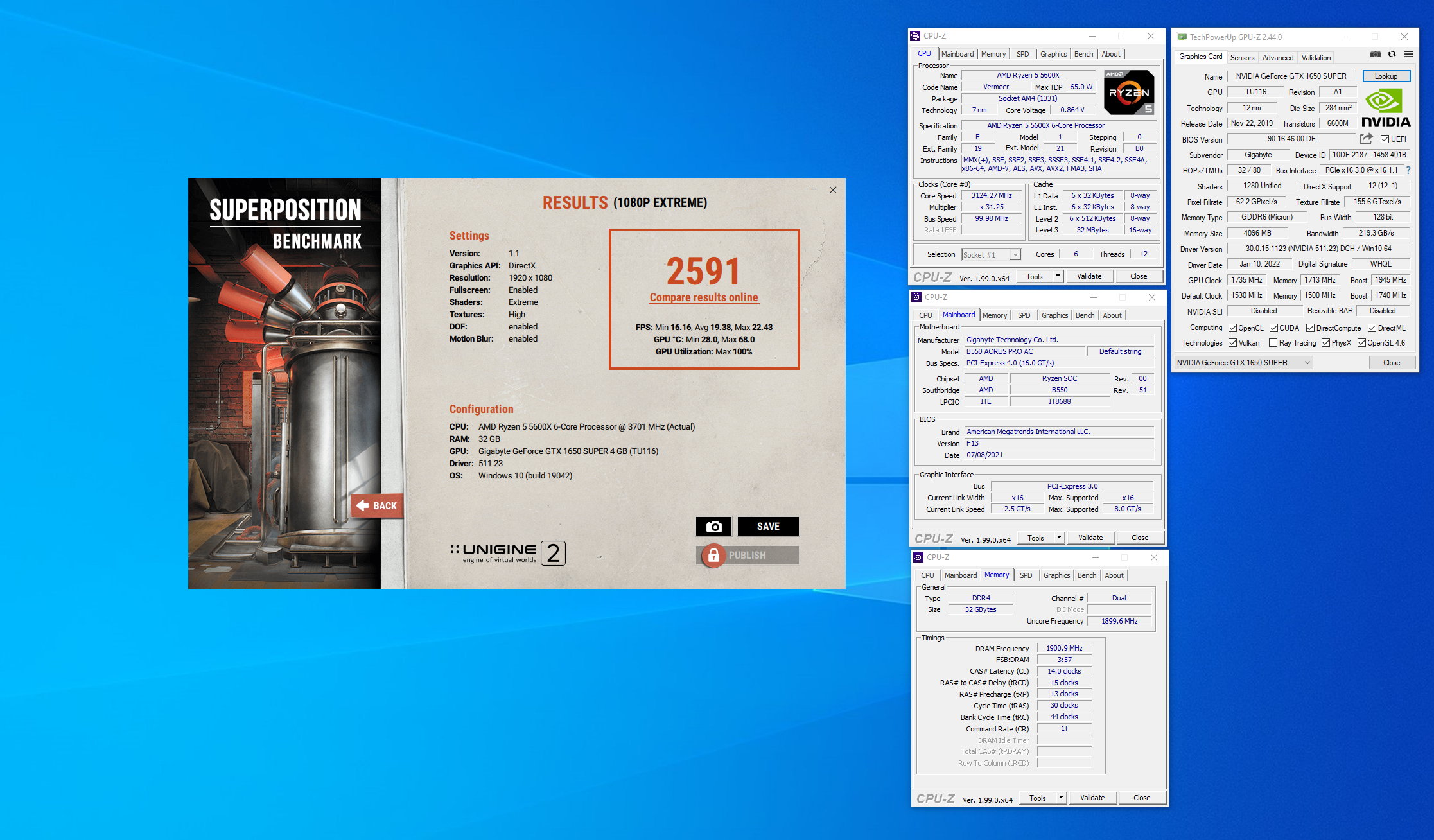The image size is (1434, 840).
Task: Open GPU selector dropdown in GPU-Z
Action: point(1243,363)
